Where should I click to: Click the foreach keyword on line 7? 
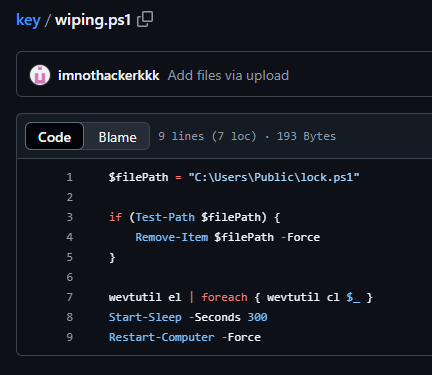(224, 297)
